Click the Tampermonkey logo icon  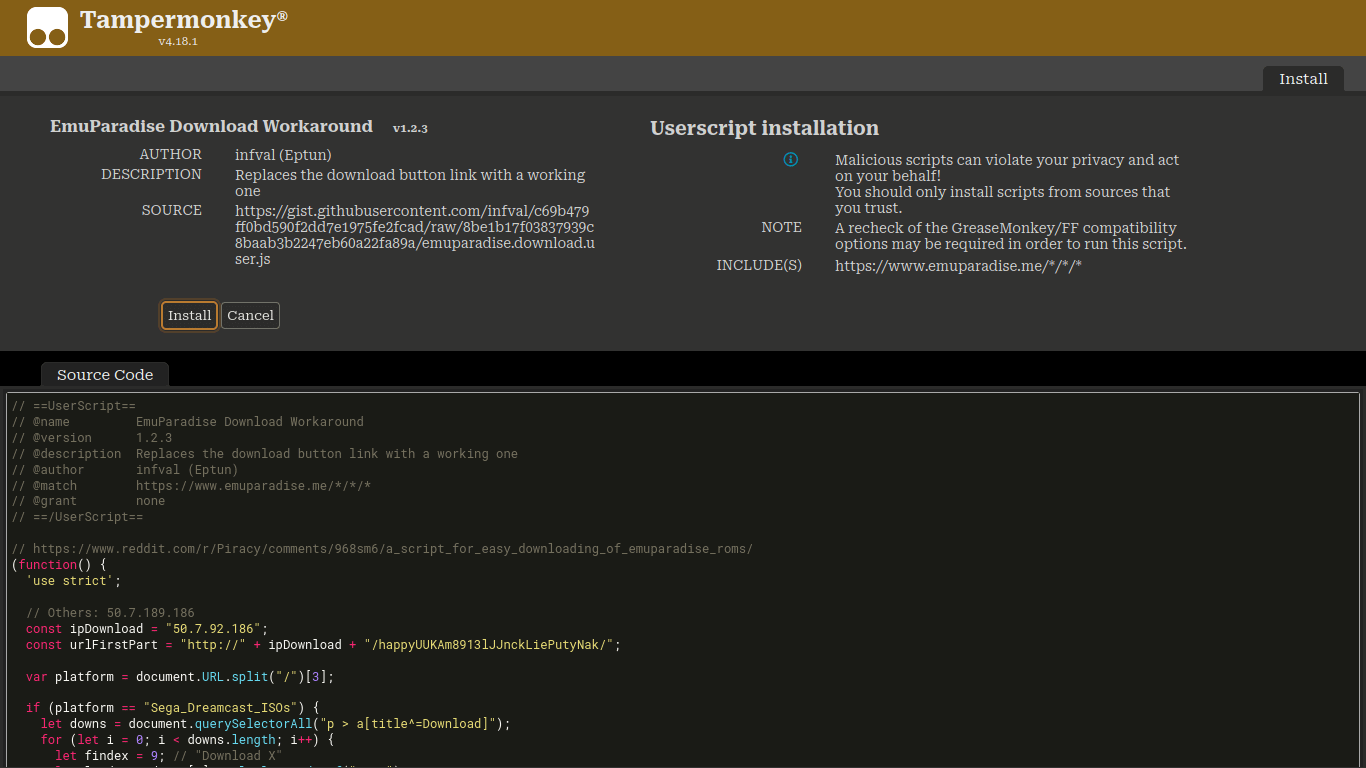tap(47, 28)
